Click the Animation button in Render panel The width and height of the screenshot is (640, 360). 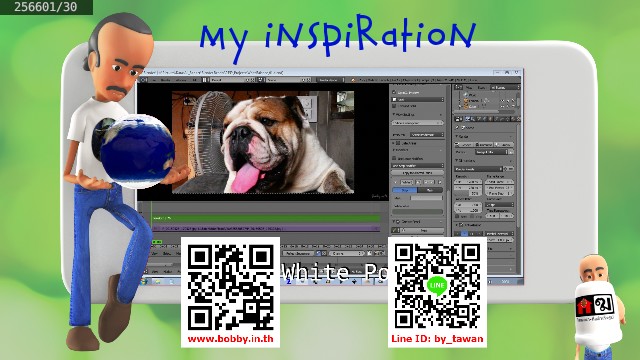pyautogui.click(x=484, y=144)
